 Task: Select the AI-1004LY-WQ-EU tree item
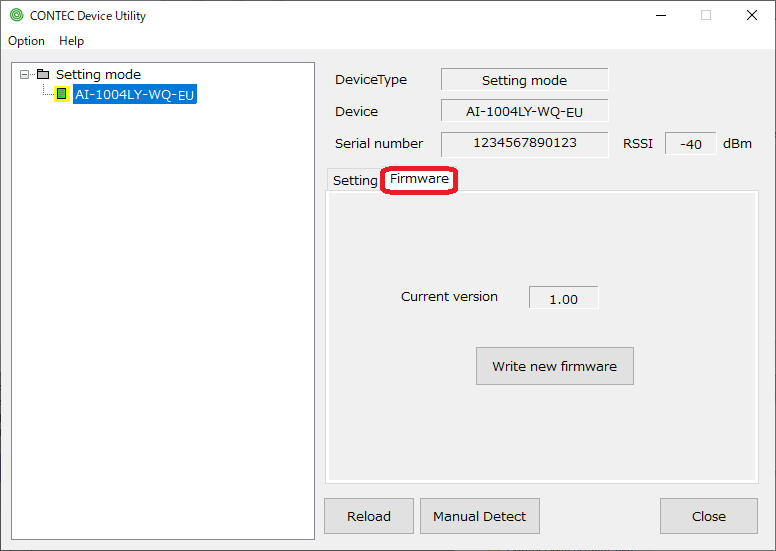[135, 94]
